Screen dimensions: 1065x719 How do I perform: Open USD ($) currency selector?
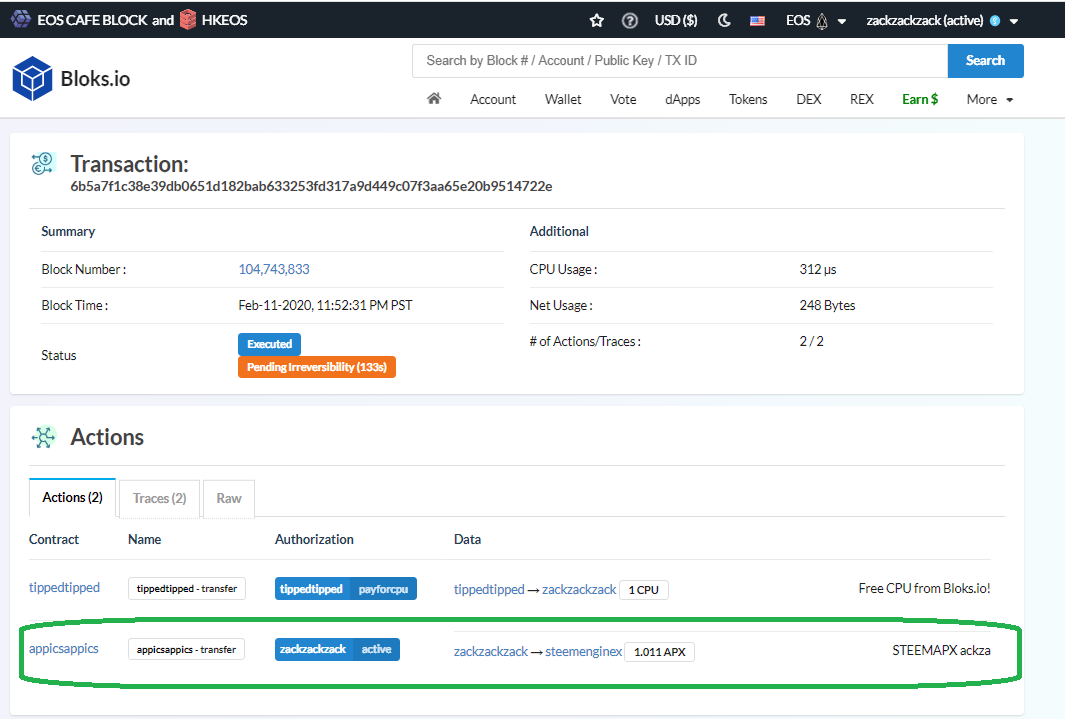tap(676, 20)
